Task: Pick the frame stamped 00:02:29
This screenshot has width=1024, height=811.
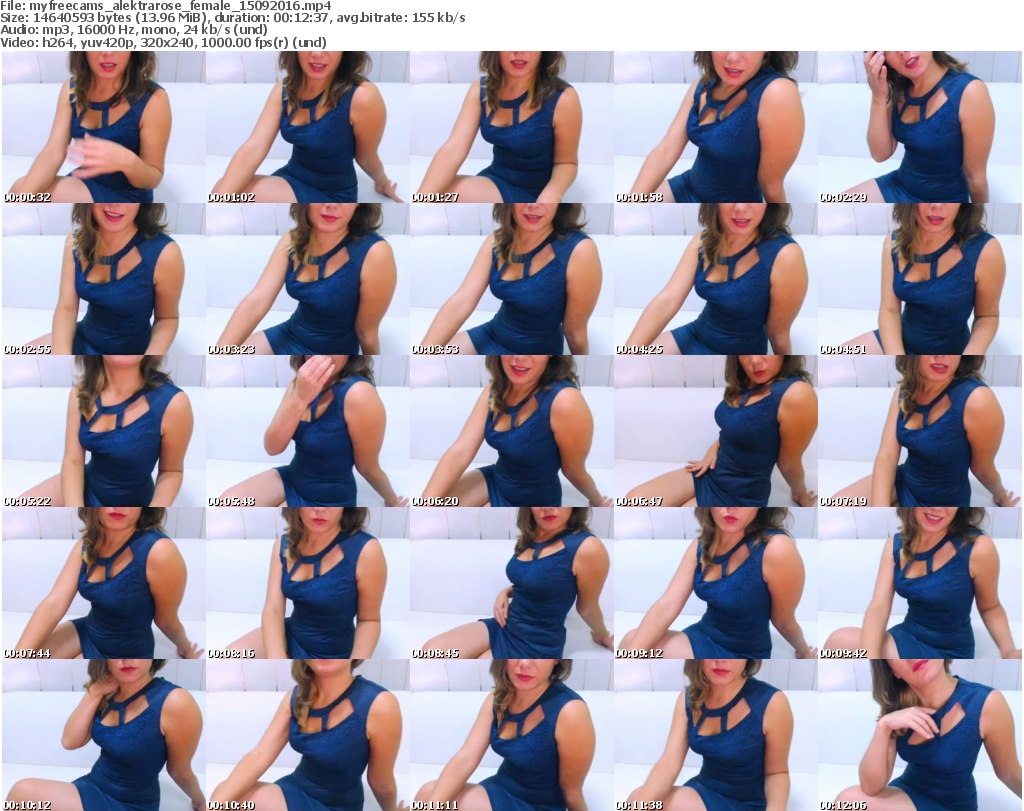Action: point(919,127)
